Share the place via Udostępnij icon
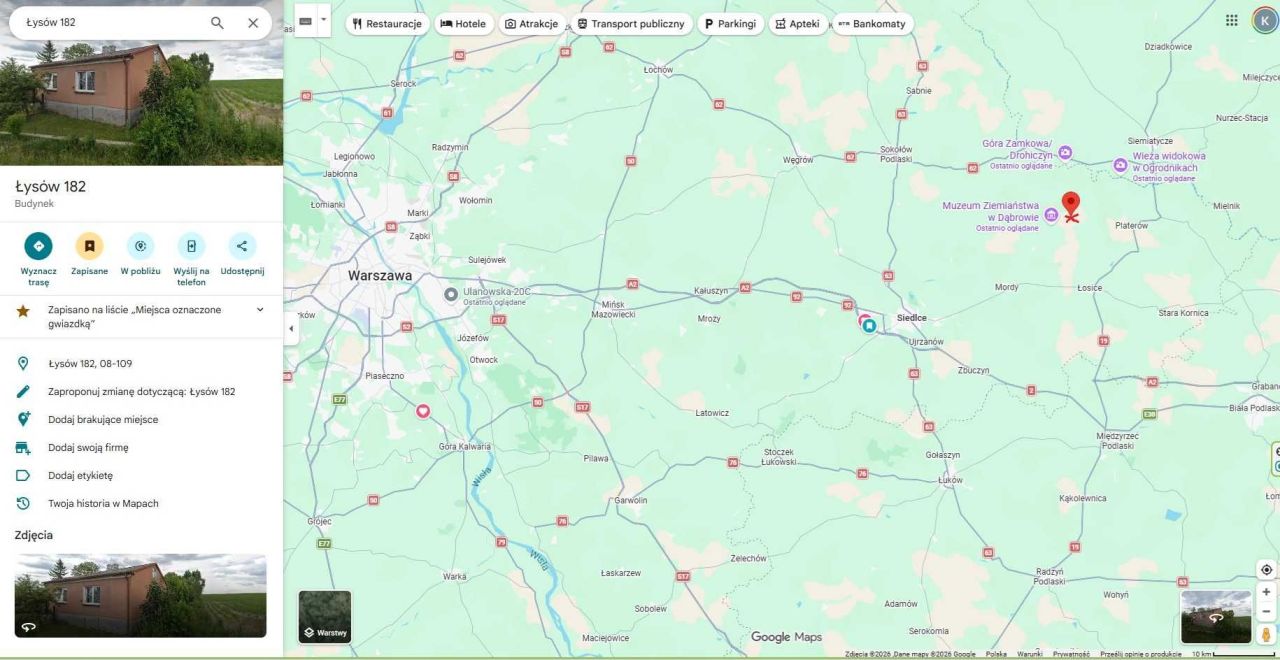Screen dimensions: 1280x660 click(241, 245)
